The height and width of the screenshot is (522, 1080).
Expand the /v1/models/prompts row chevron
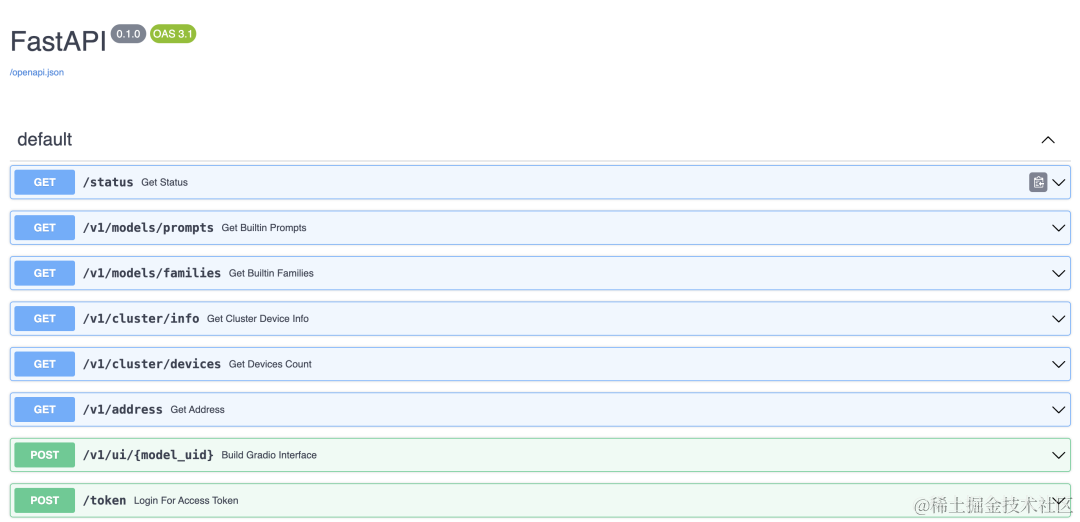point(1059,228)
